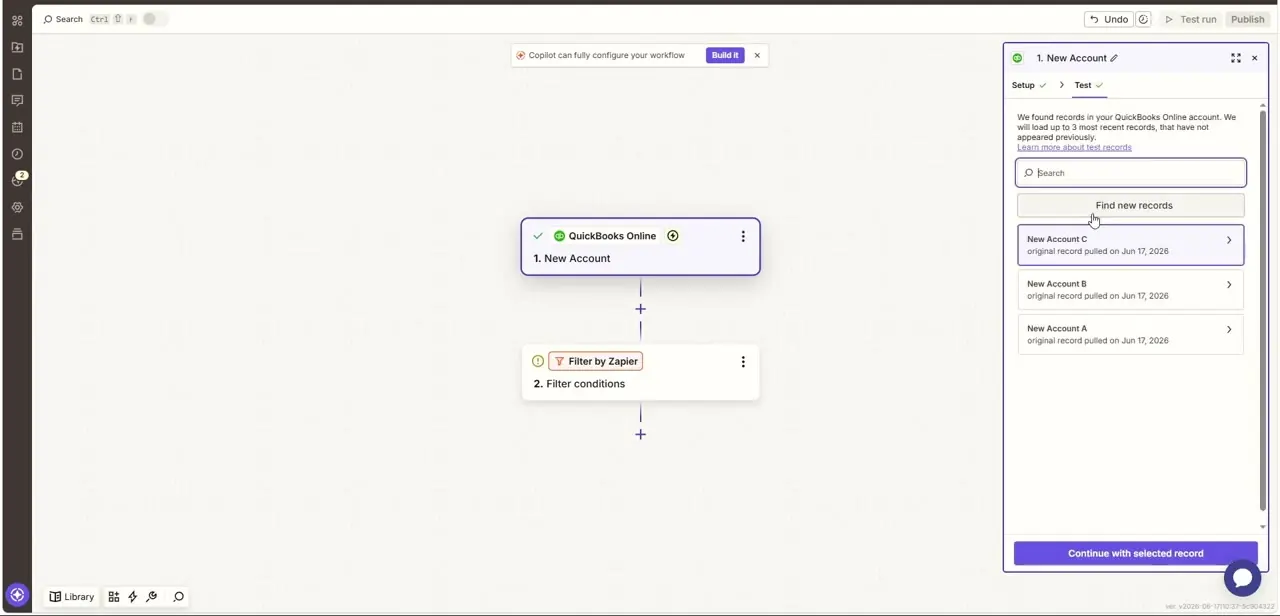Click Continue with selected record
1280x616 pixels.
tap(1135, 553)
